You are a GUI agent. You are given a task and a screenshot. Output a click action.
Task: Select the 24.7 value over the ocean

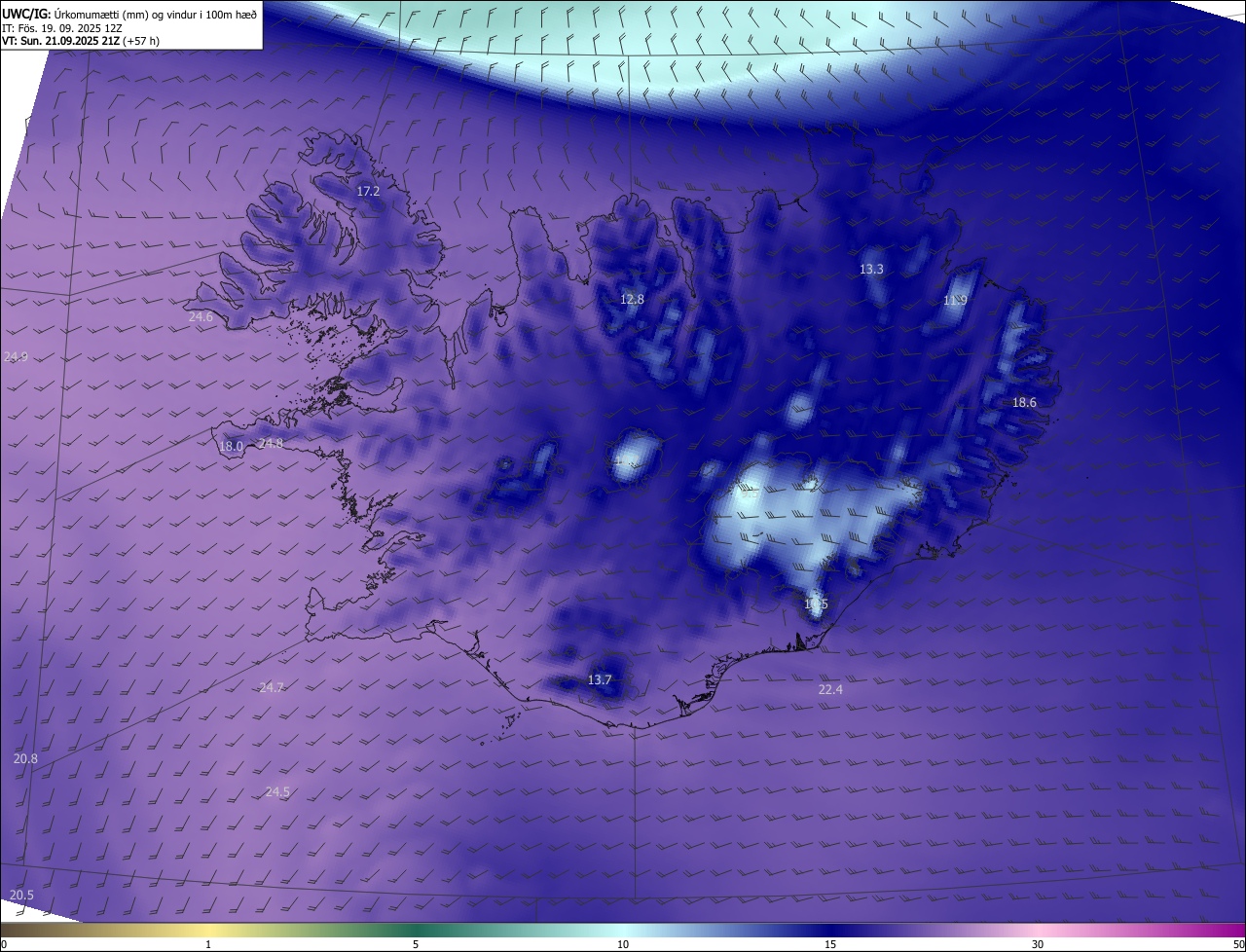point(272,688)
